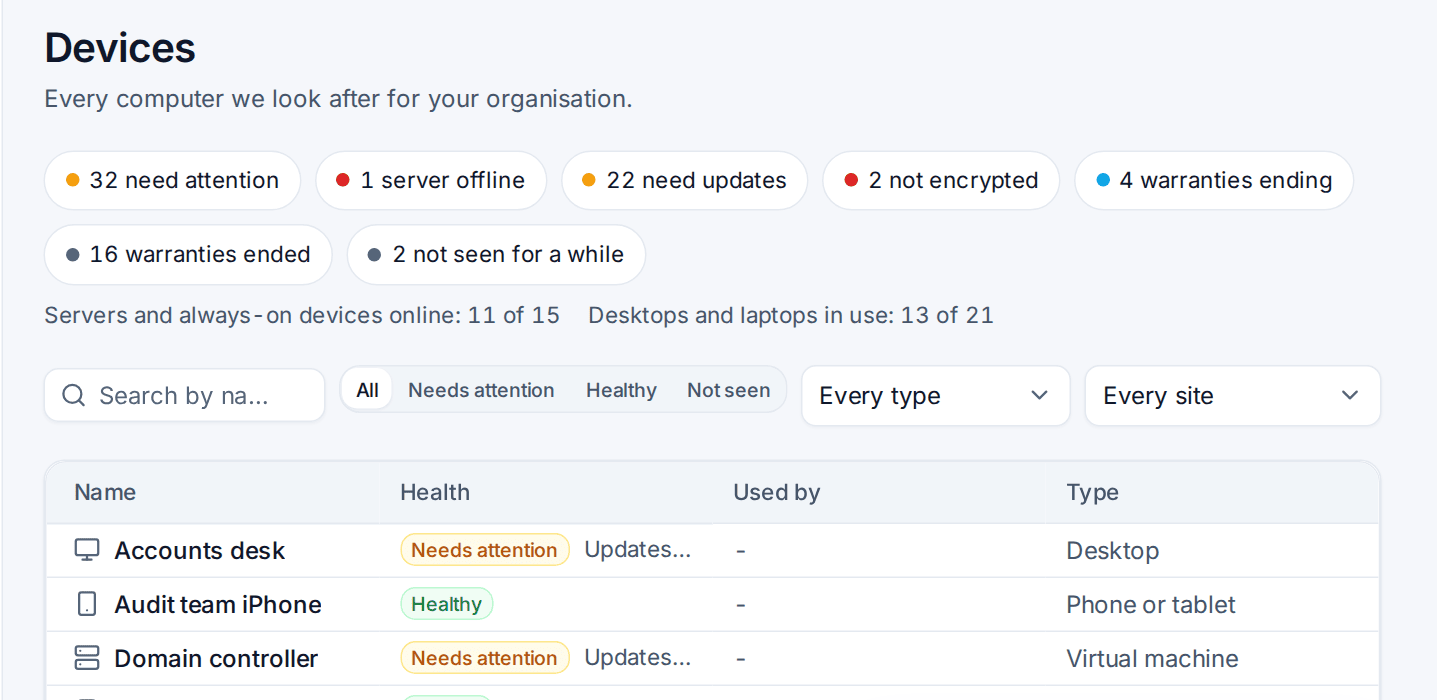This screenshot has width=1437, height=700.
Task: Click the 2 not seen for a while chip
Action: [496, 254]
